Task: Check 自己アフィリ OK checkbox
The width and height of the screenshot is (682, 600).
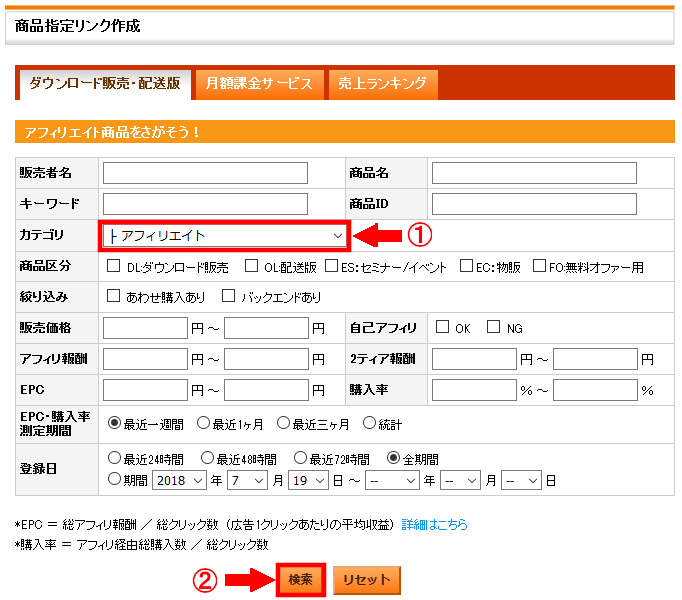Action: click(442, 326)
